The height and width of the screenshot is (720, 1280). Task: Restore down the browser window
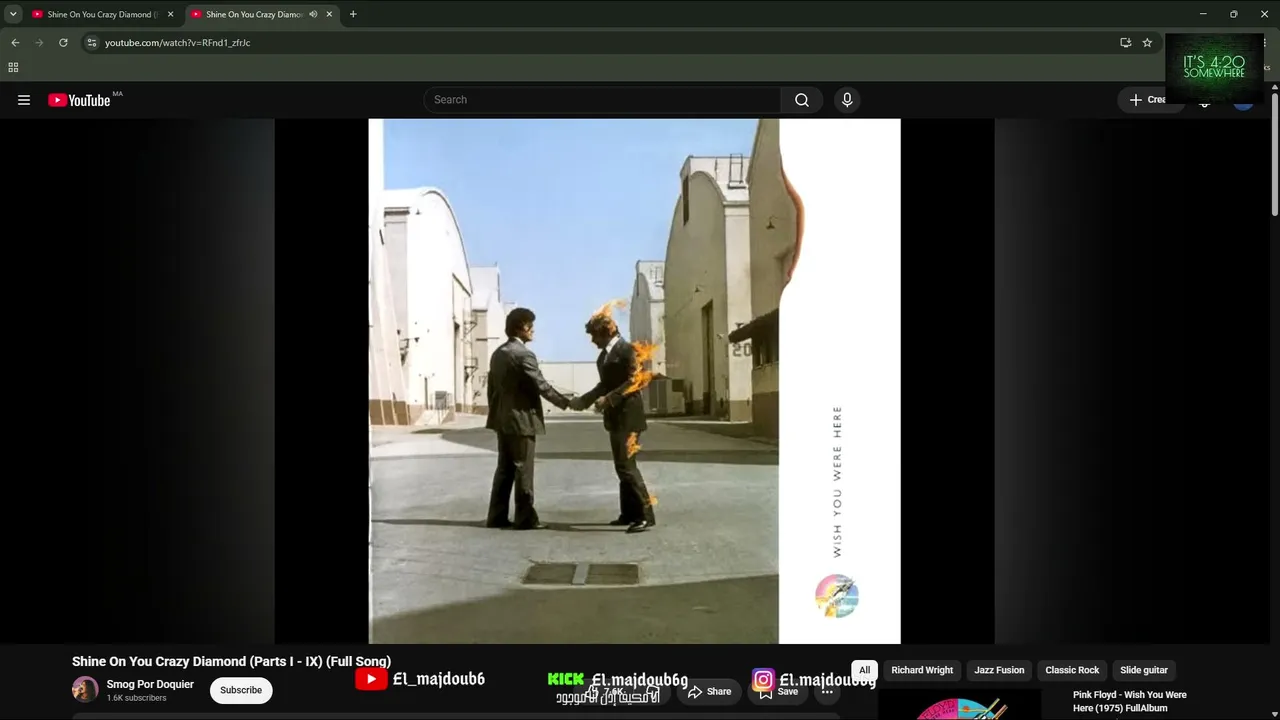[1233, 14]
